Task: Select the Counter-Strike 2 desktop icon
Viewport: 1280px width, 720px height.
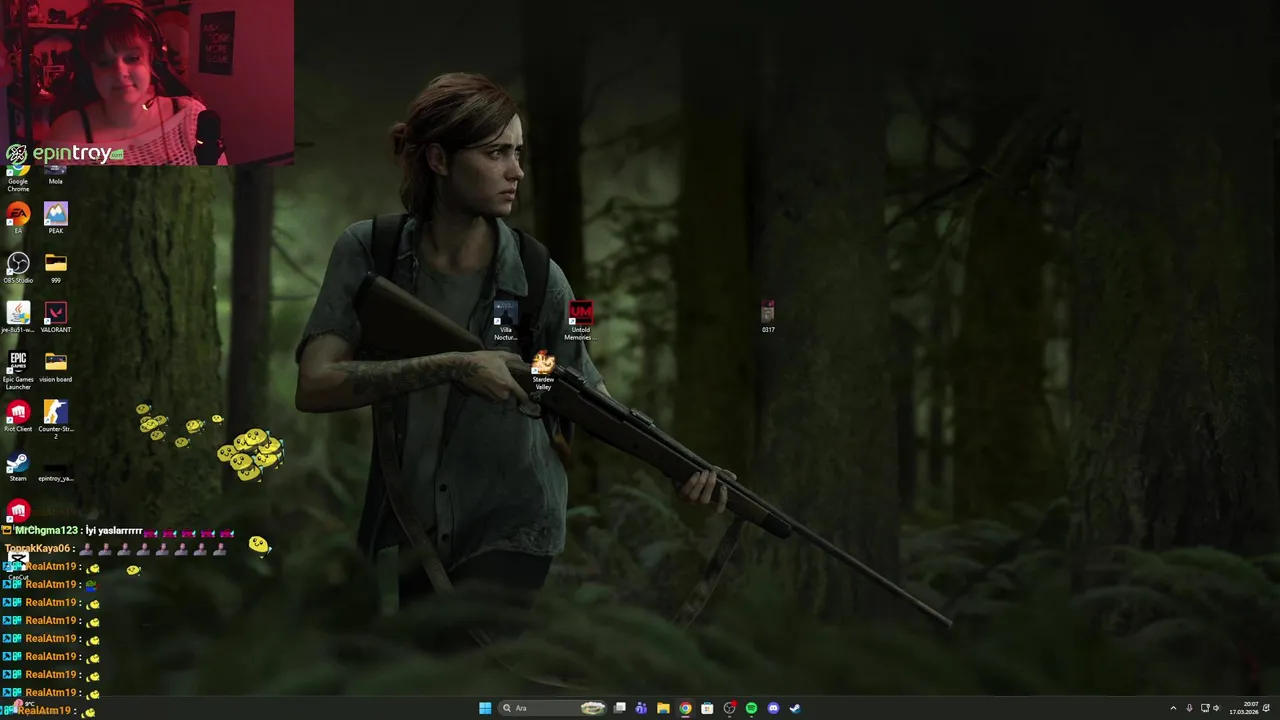Action: (56, 419)
